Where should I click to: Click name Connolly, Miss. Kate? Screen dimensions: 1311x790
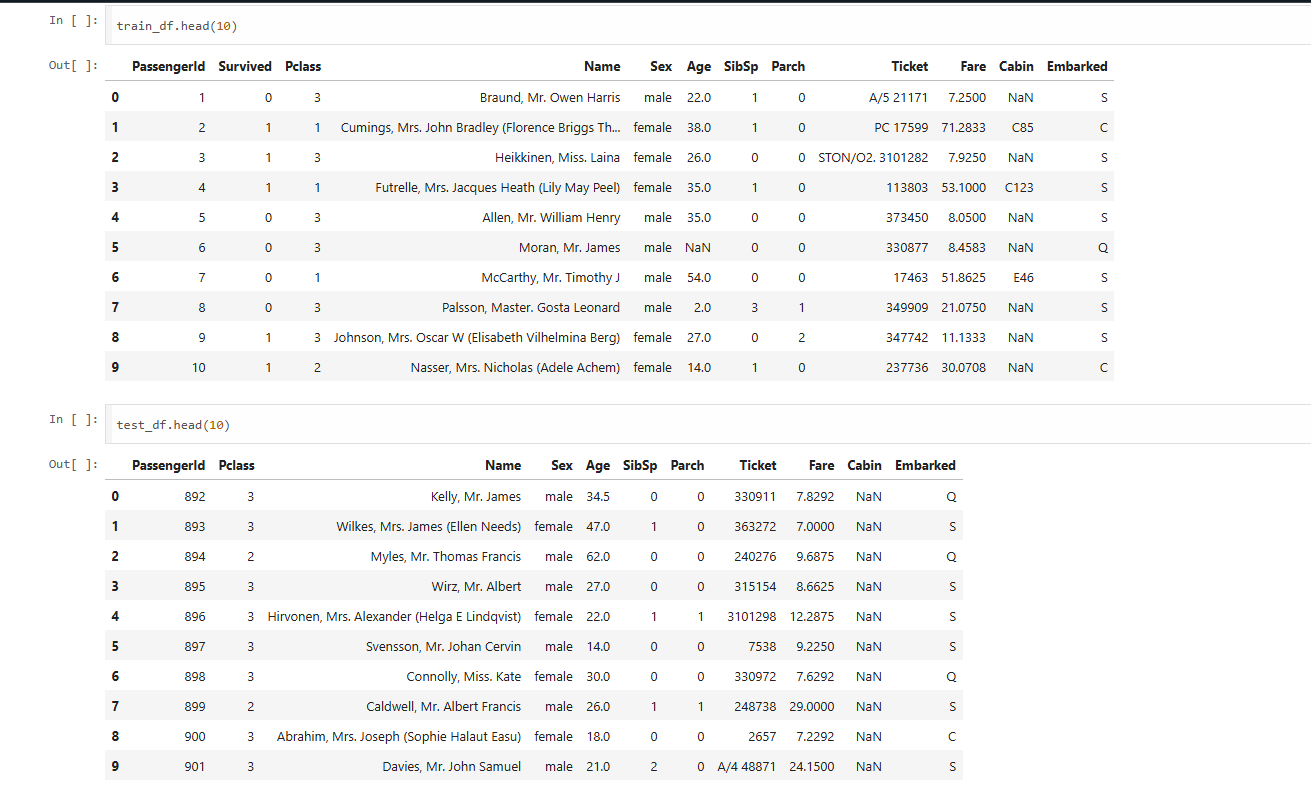tap(464, 677)
